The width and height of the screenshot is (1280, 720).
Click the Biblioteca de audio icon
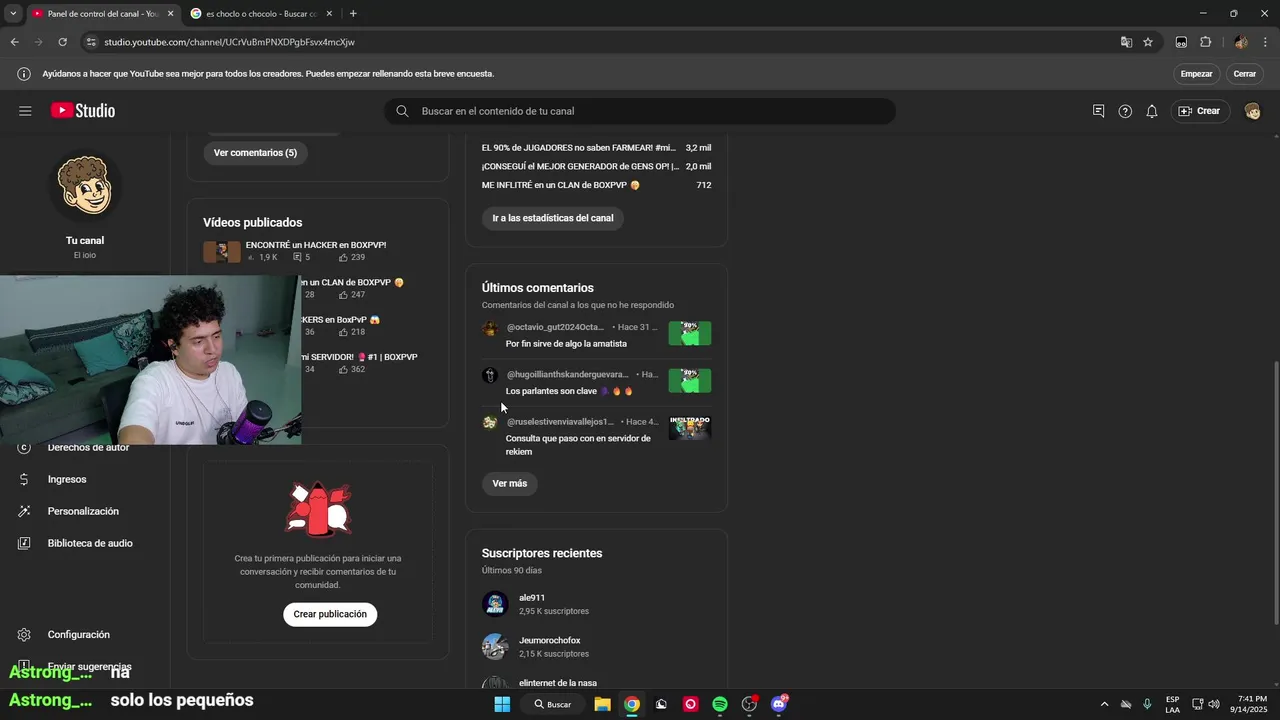(x=24, y=543)
